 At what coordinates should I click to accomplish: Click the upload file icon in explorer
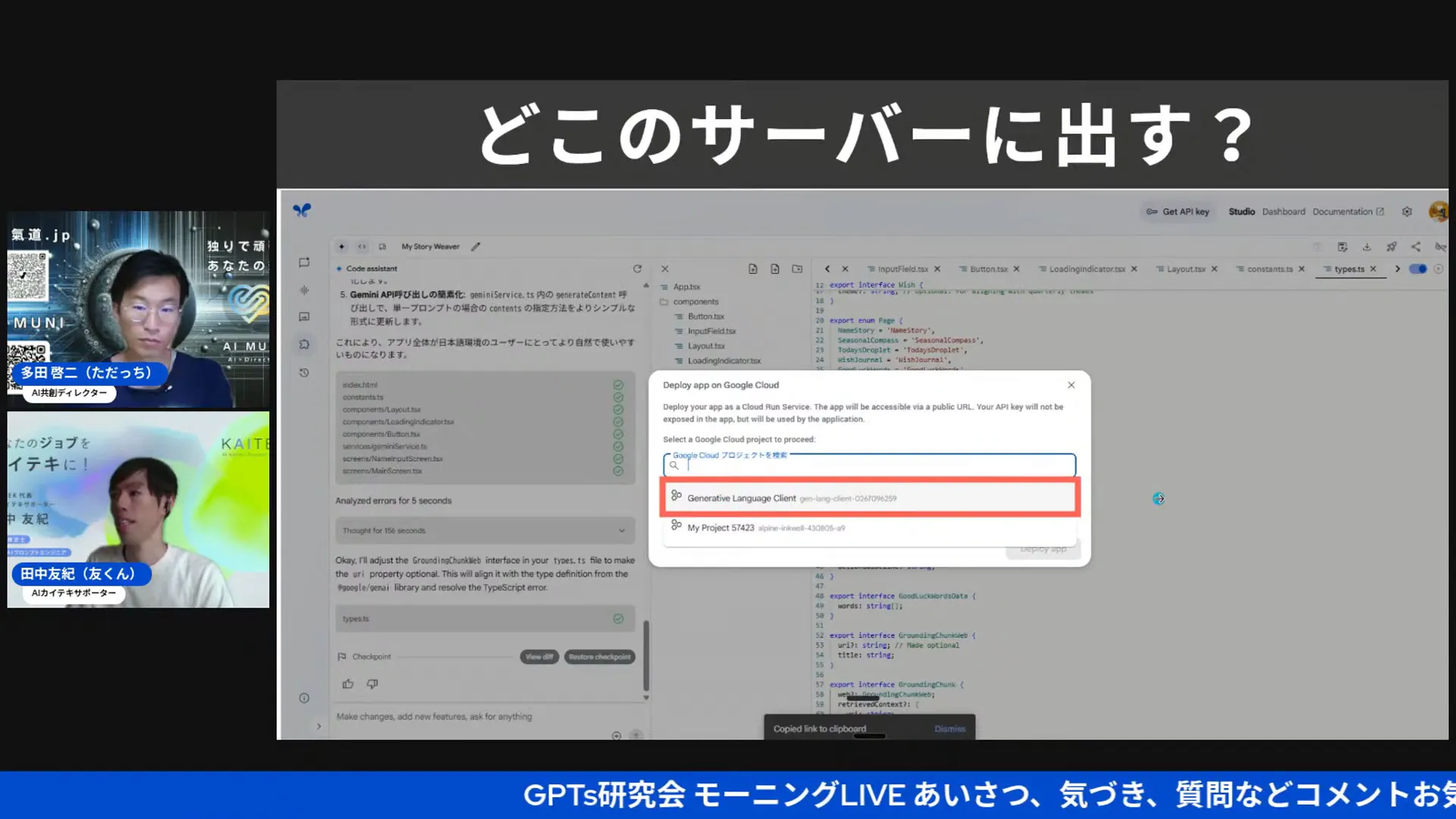click(x=775, y=268)
